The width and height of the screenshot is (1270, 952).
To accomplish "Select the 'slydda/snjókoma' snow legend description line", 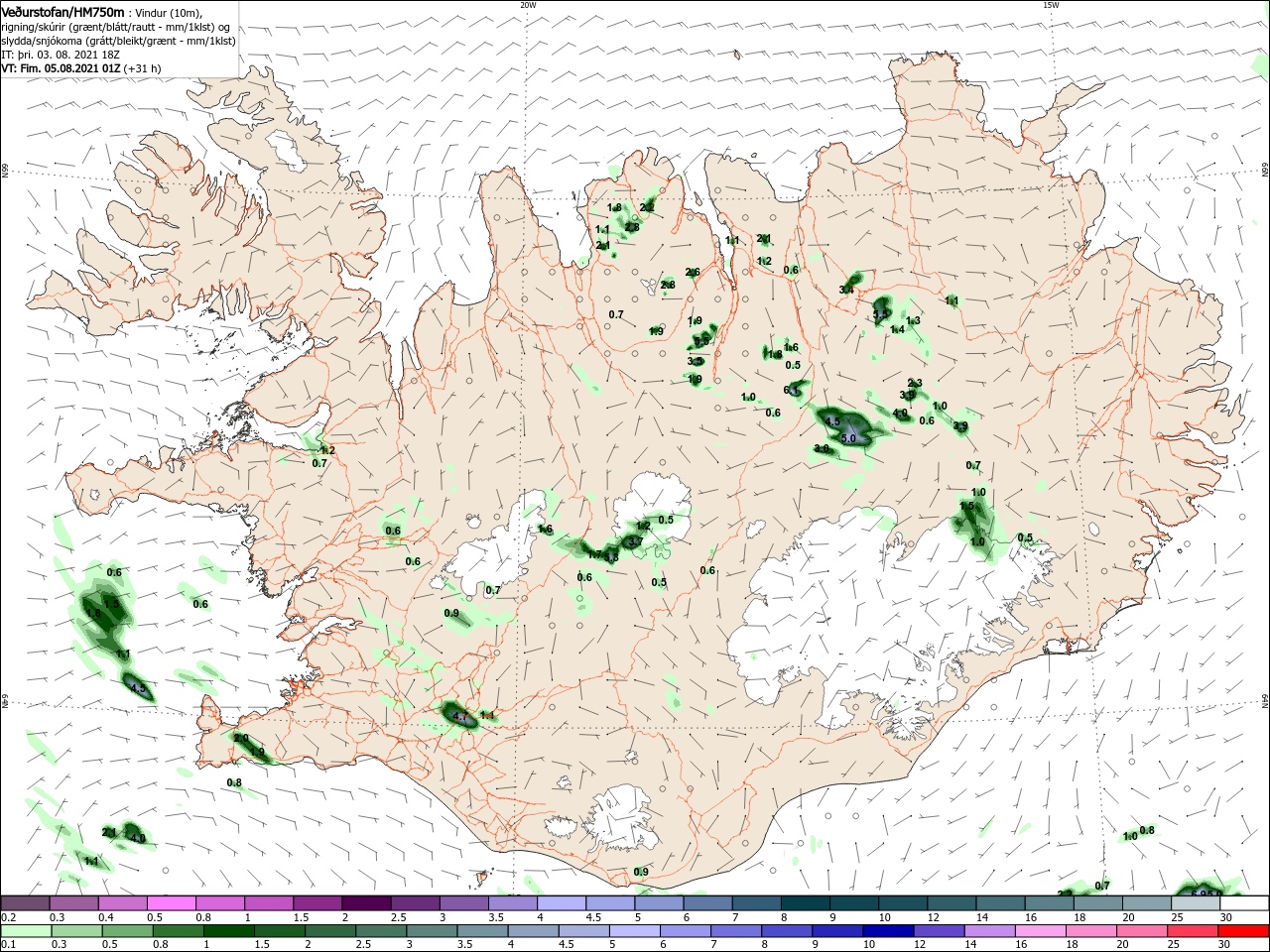I will [x=118, y=41].
